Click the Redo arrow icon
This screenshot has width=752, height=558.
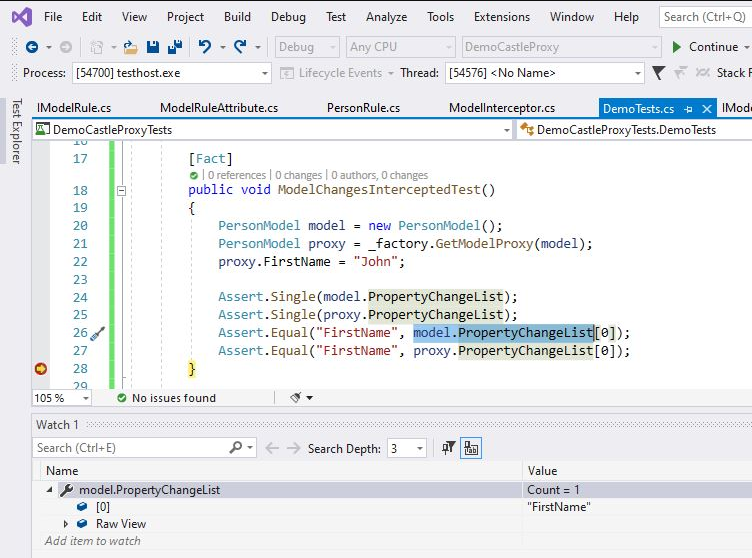point(240,47)
